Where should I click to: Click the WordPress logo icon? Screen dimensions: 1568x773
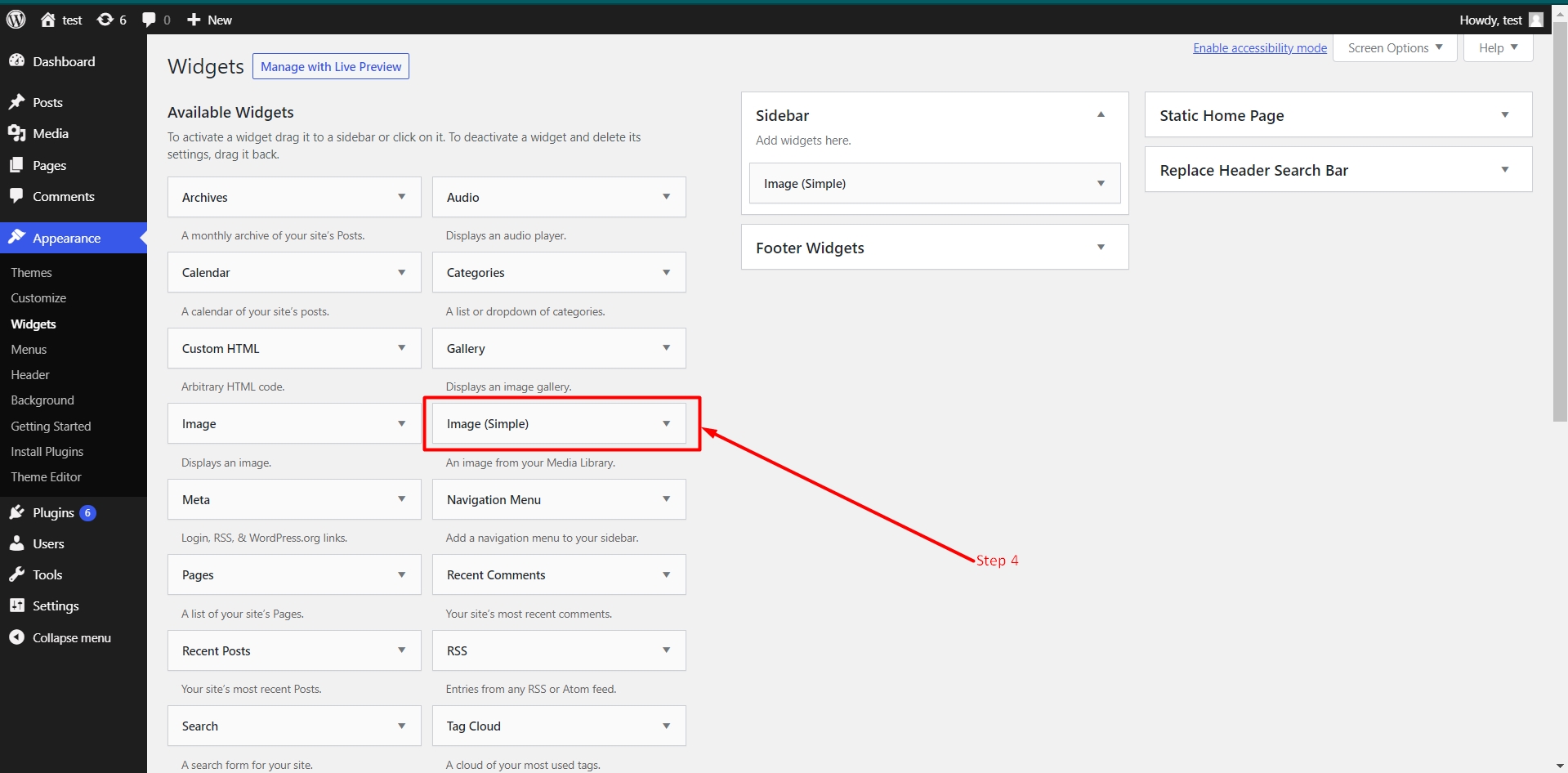[x=16, y=20]
